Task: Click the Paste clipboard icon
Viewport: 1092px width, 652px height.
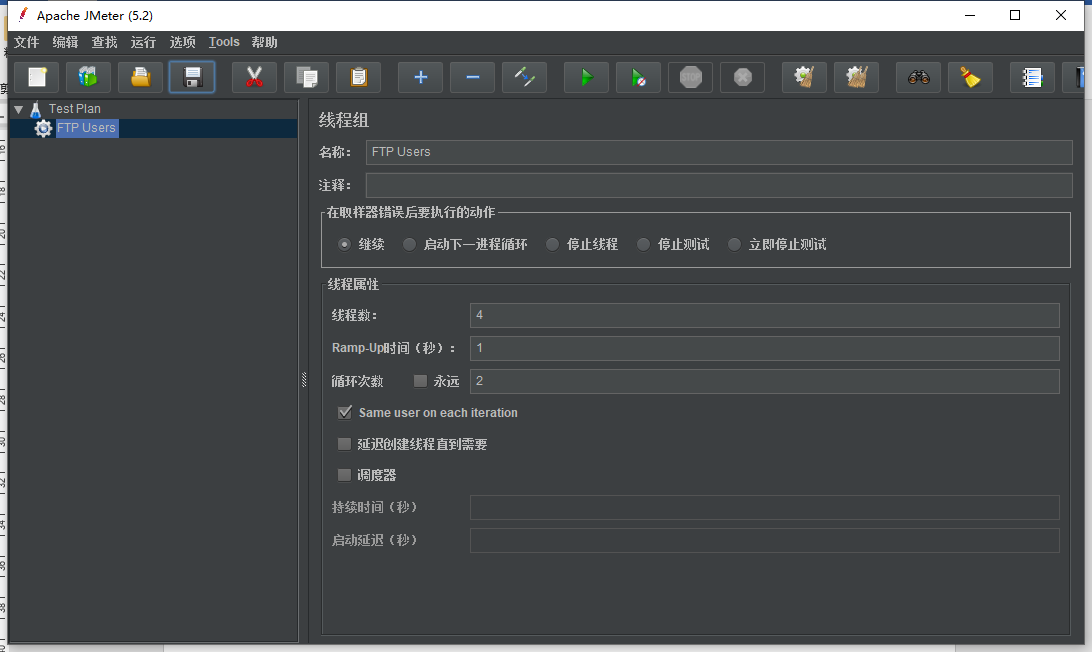Action: tap(359, 77)
